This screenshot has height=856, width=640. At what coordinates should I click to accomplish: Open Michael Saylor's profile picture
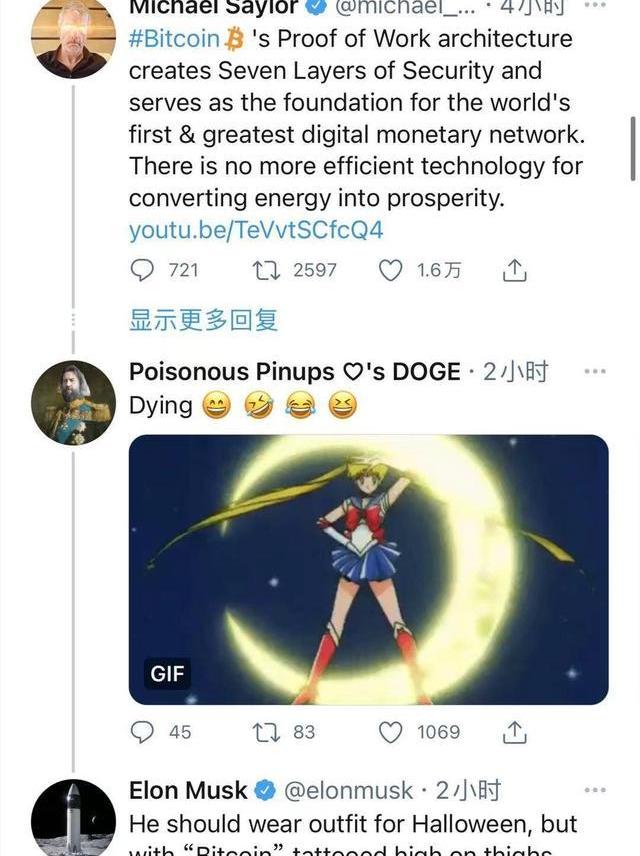(x=73, y=35)
